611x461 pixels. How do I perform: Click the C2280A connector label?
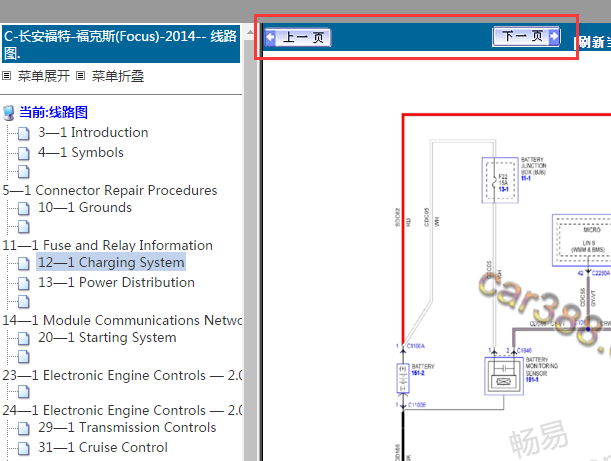coord(601,273)
